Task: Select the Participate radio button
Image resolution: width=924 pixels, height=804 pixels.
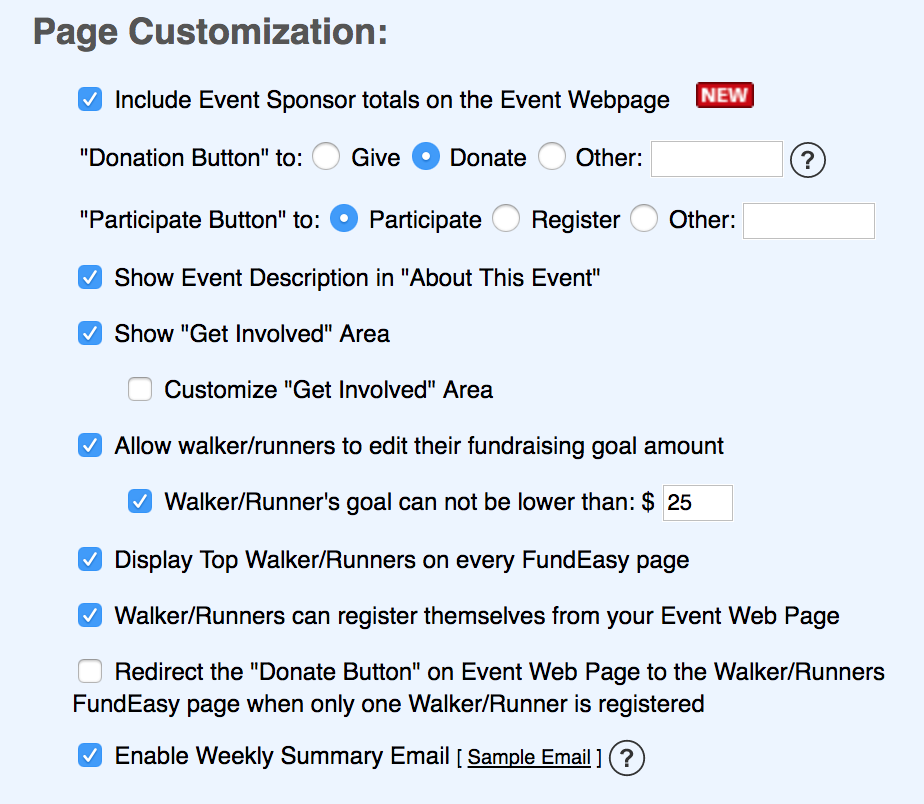Action: 346,220
